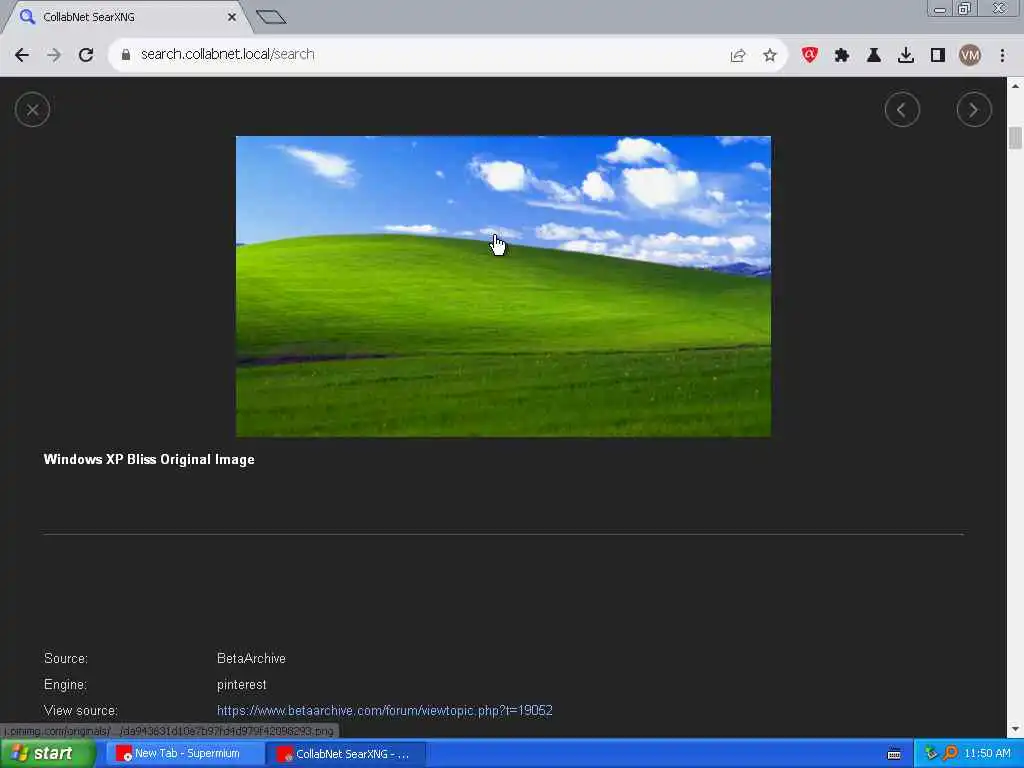
Task: Open the Windows Start menu
Action: click(47, 754)
